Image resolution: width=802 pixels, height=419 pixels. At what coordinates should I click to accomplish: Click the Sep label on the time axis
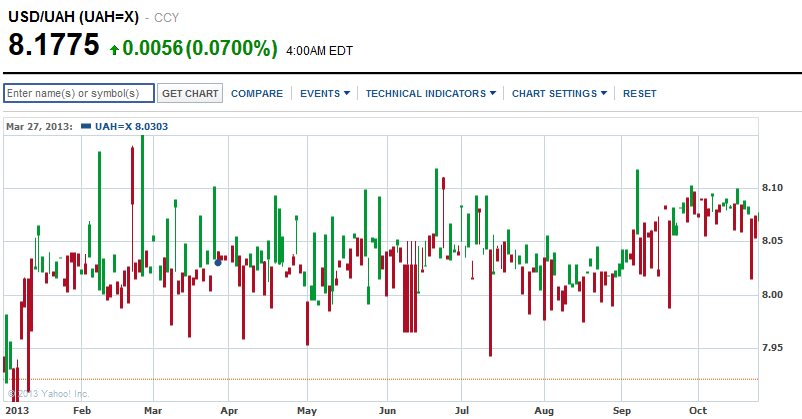point(622,410)
